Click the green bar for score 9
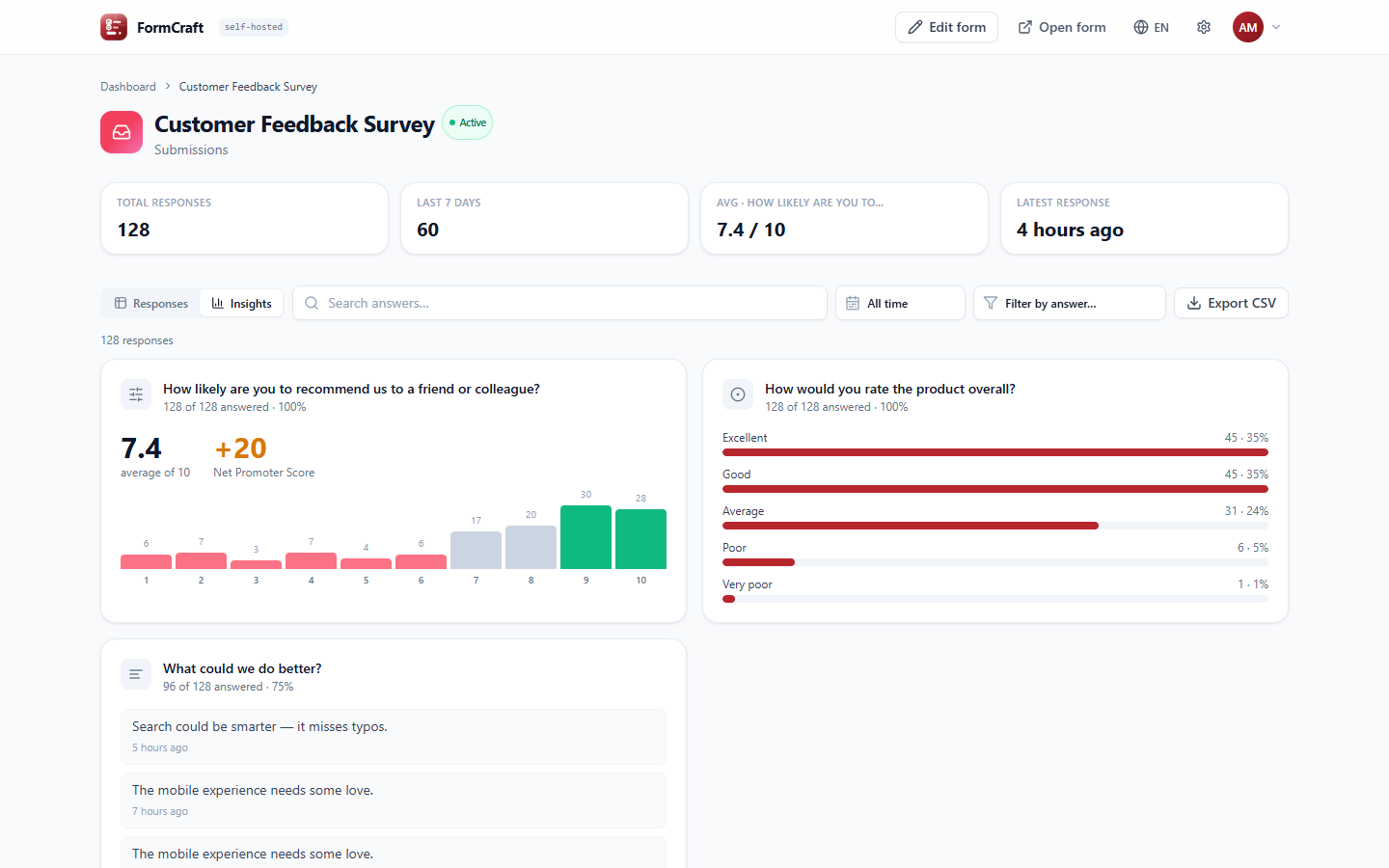 586,537
